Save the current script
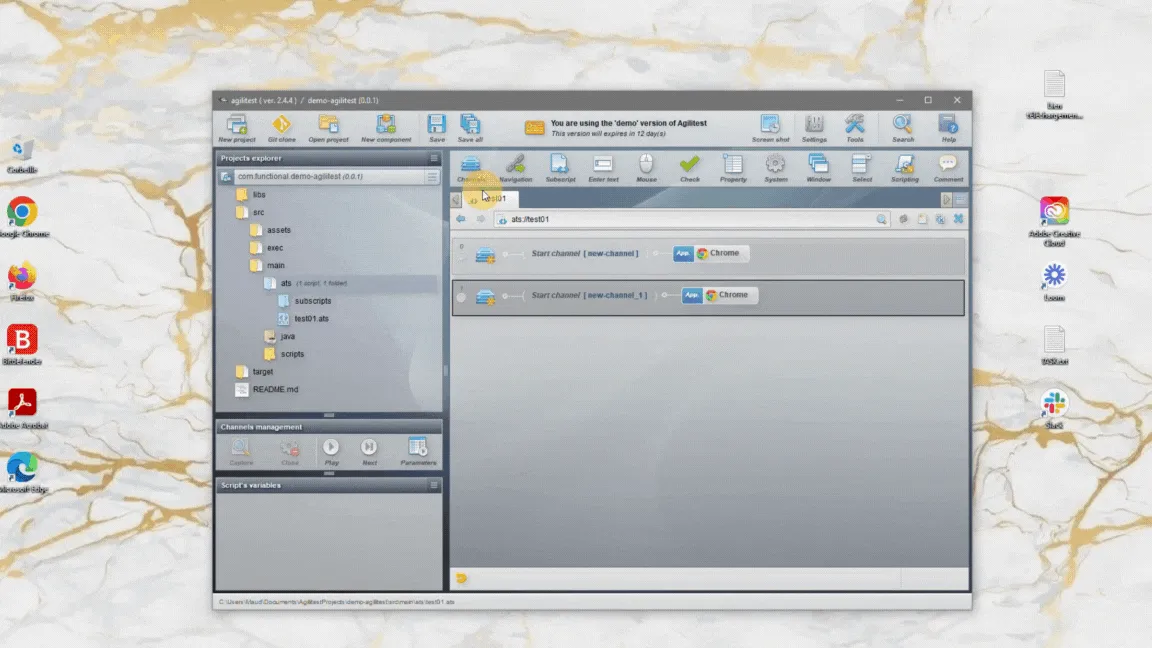The image size is (1152, 648). (436, 128)
